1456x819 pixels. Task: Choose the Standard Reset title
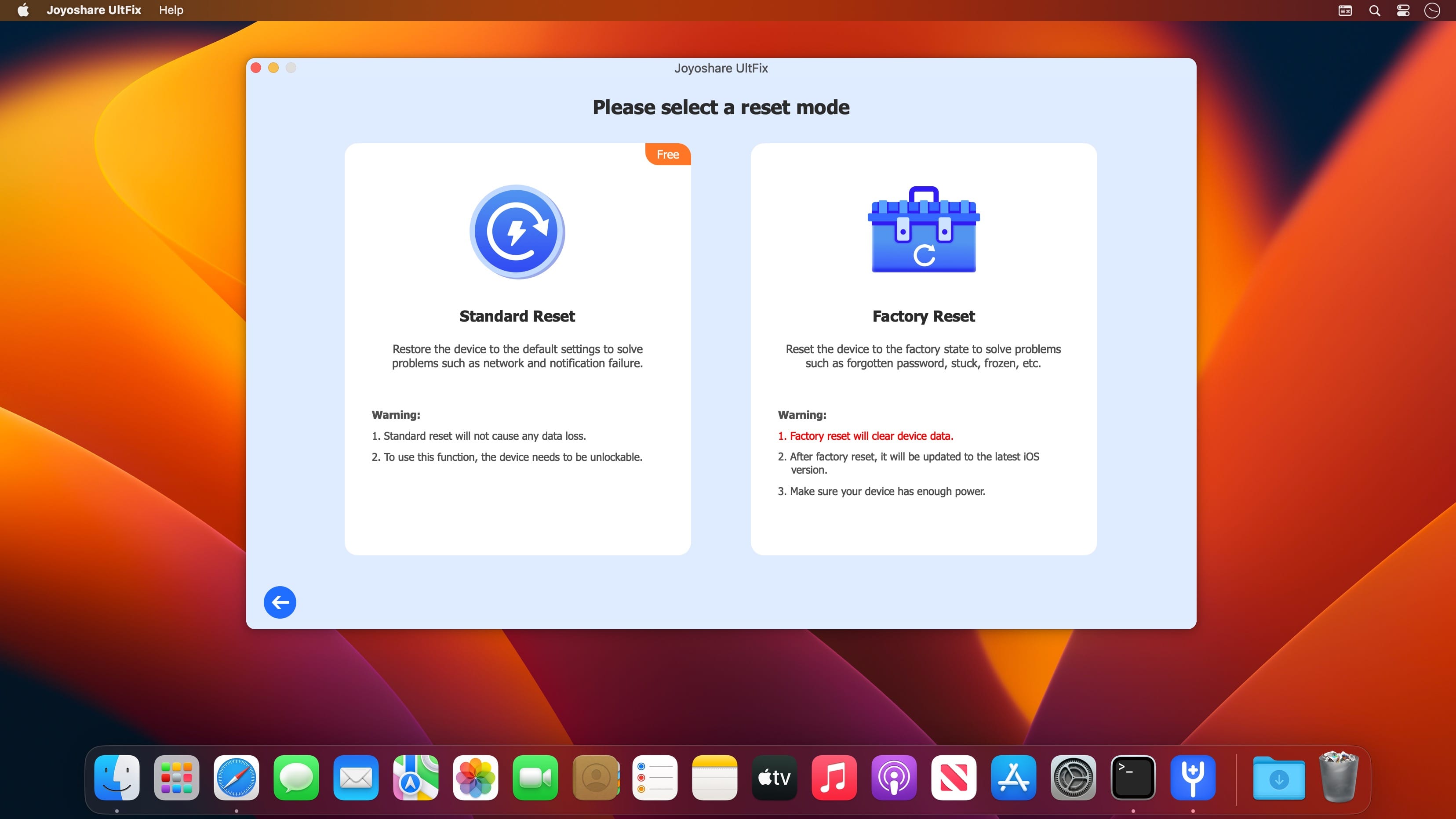[x=517, y=316]
